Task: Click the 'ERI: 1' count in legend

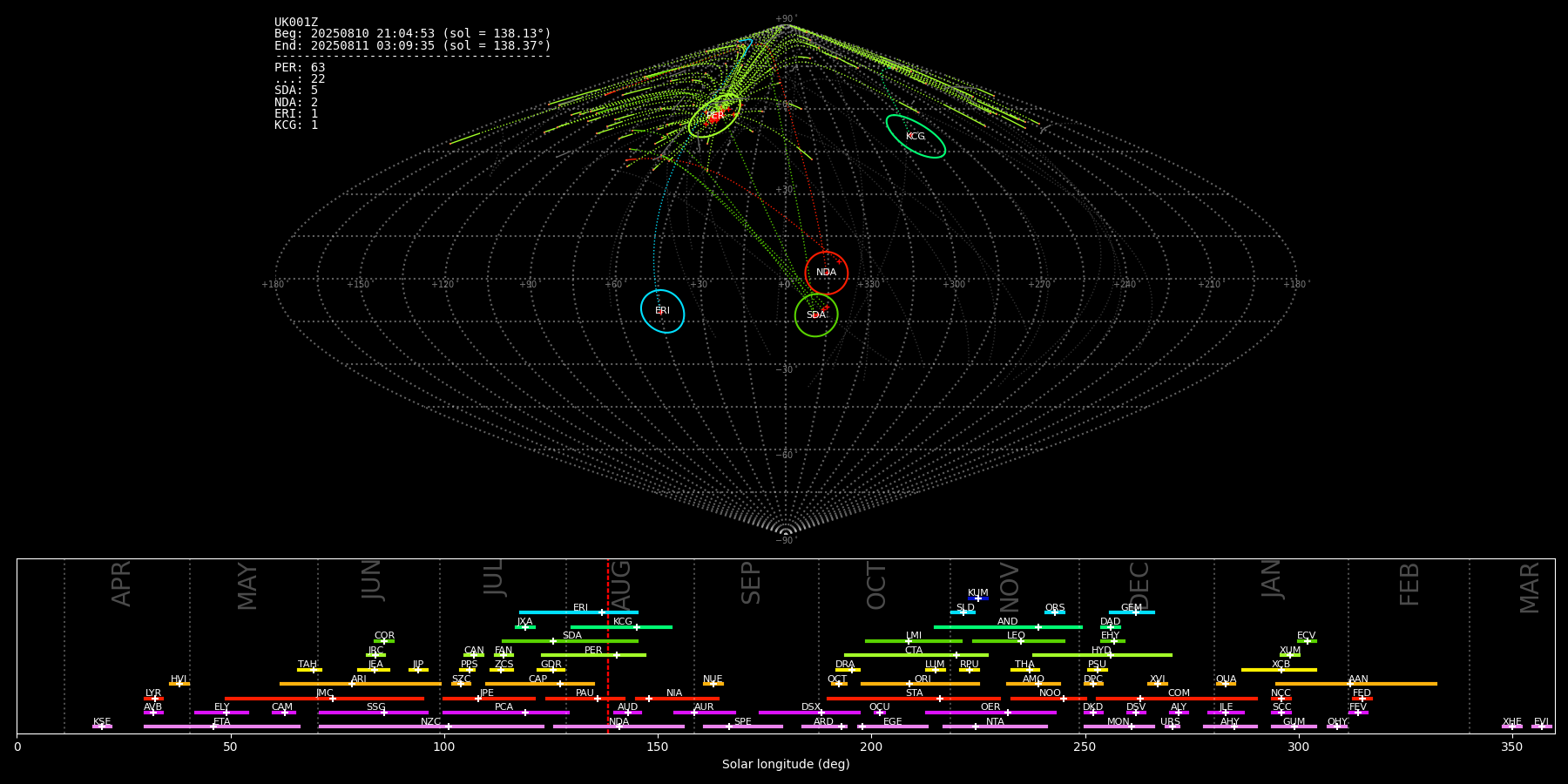Action: click(x=296, y=113)
